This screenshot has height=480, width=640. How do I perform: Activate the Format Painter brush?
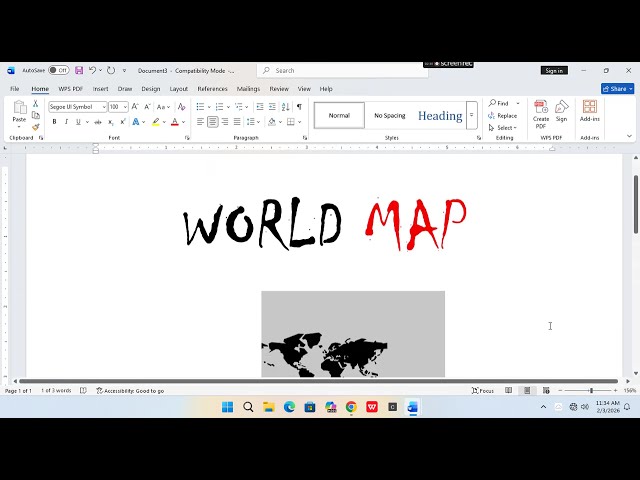click(x=36, y=127)
